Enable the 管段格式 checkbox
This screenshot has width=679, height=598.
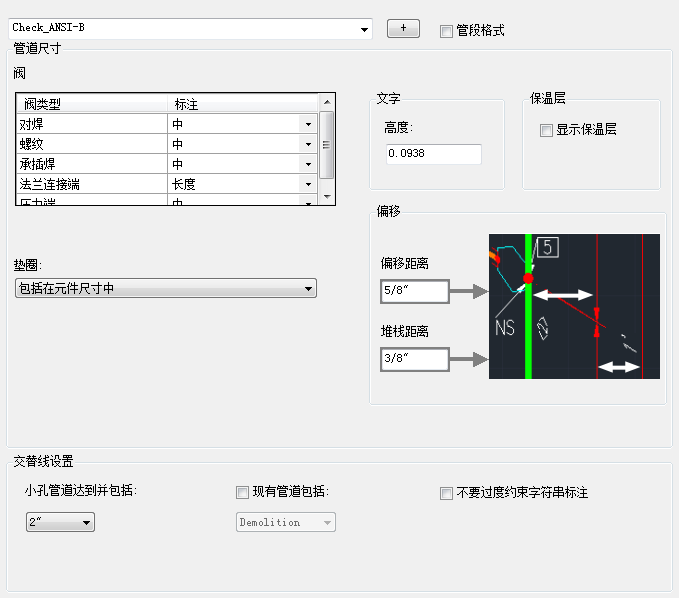446,31
